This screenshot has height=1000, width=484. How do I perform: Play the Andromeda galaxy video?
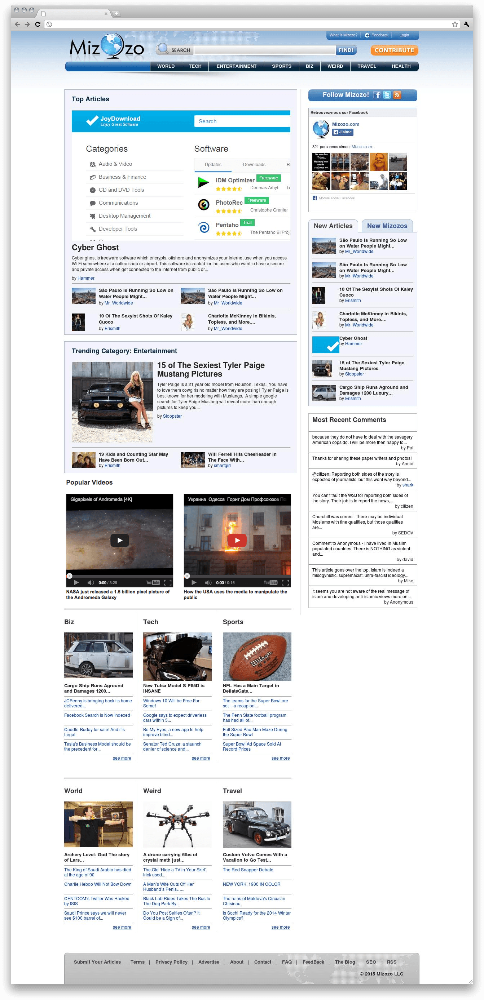click(x=119, y=540)
